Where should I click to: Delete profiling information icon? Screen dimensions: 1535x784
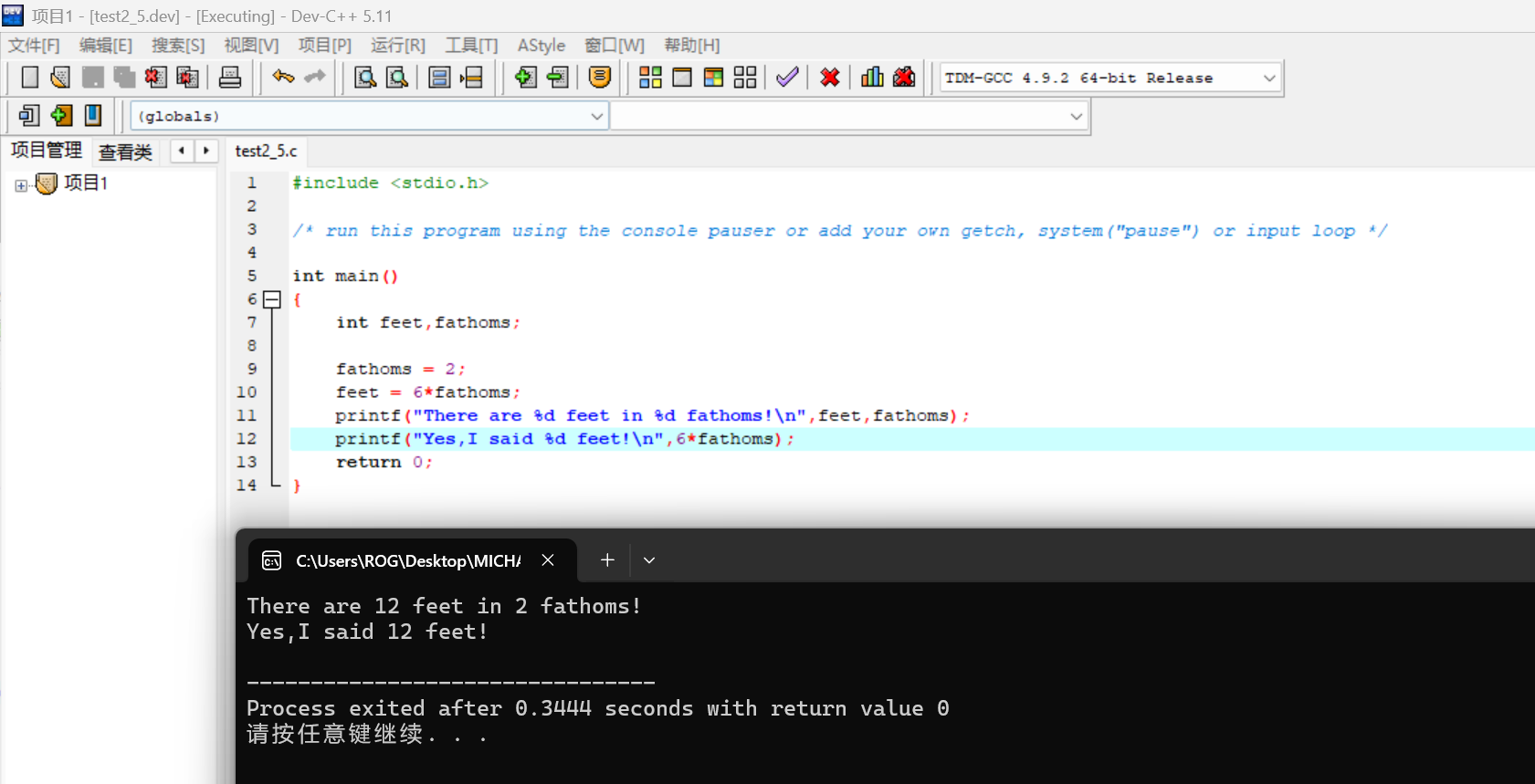pyautogui.click(x=904, y=78)
